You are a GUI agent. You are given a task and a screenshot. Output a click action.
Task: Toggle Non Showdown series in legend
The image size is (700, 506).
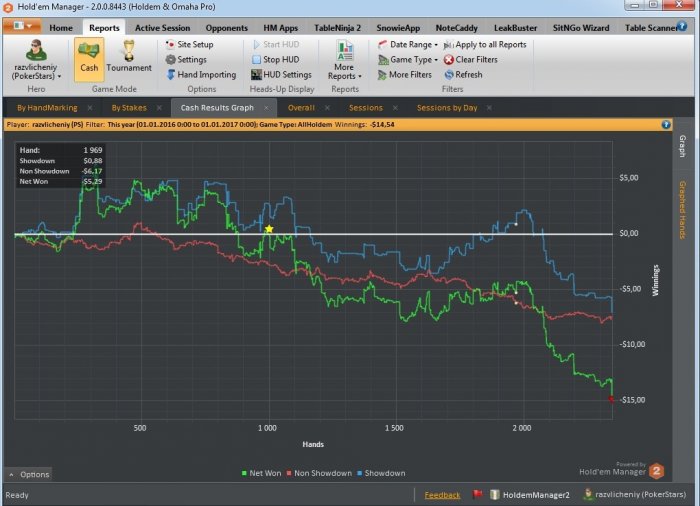(319, 473)
